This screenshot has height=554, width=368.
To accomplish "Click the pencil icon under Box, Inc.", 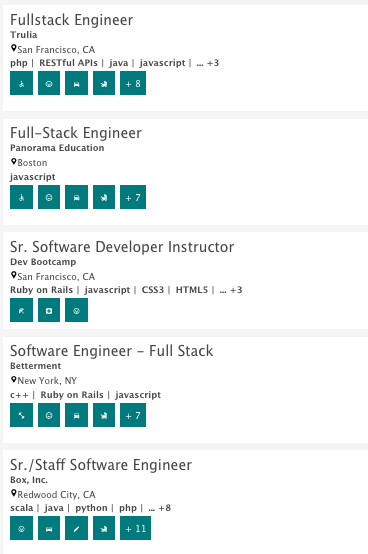I will point(76,528).
